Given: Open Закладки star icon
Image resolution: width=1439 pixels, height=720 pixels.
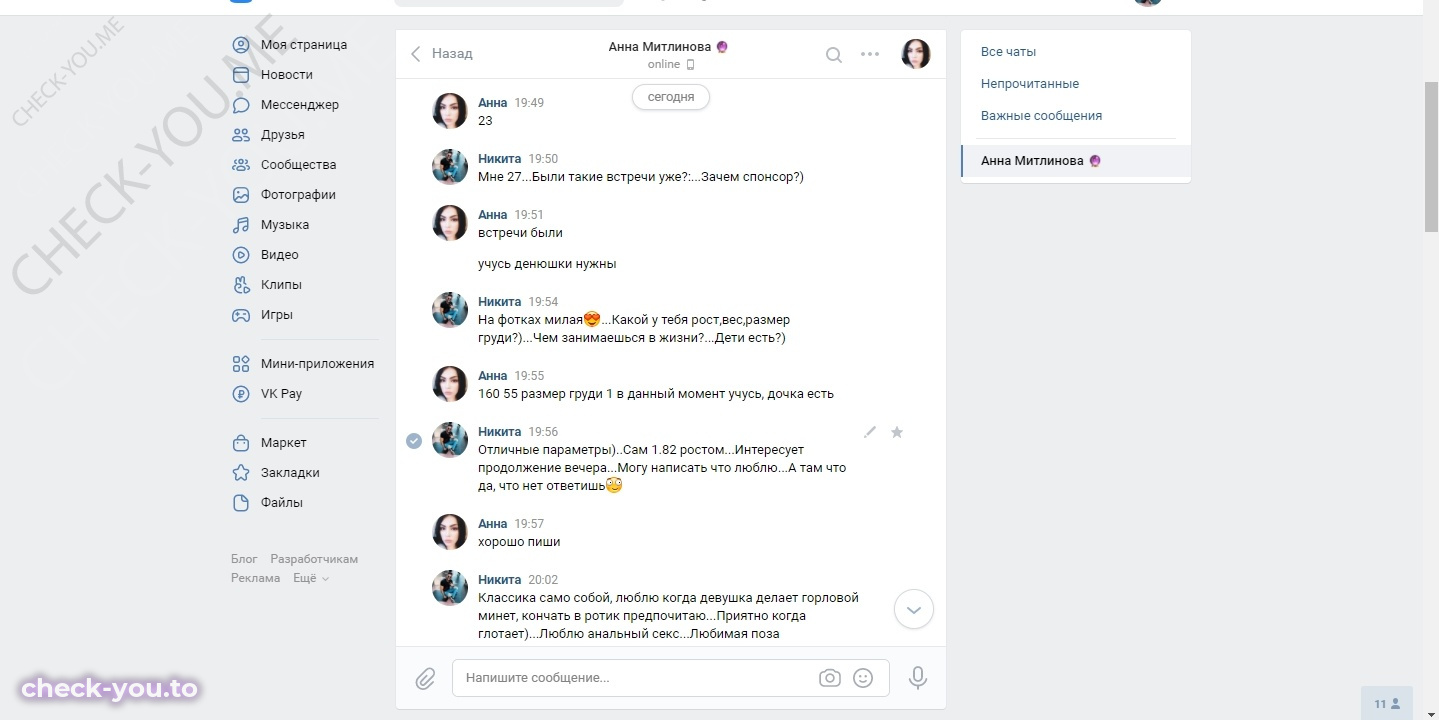Looking at the screenshot, I should coord(241,473).
